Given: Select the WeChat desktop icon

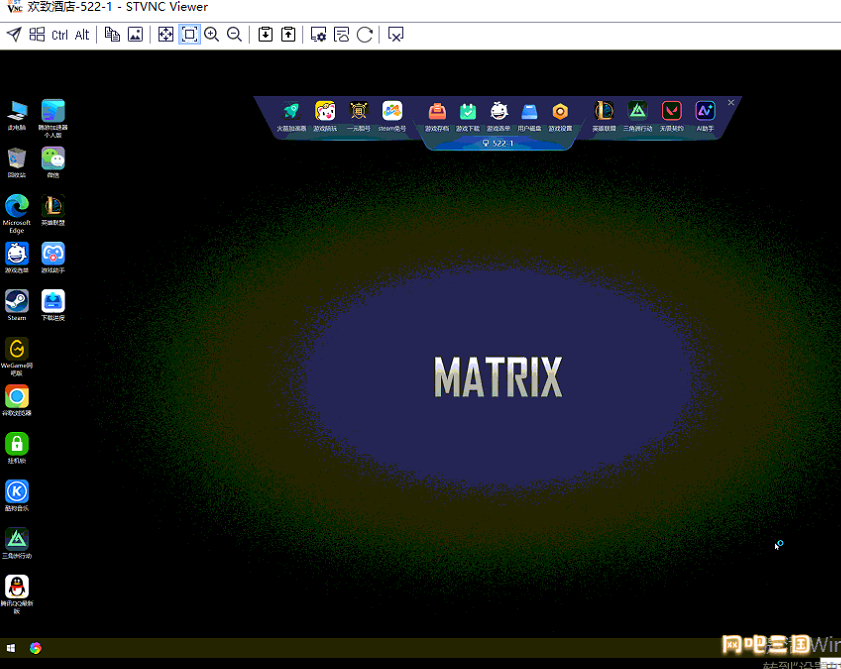Looking at the screenshot, I should click(53, 163).
